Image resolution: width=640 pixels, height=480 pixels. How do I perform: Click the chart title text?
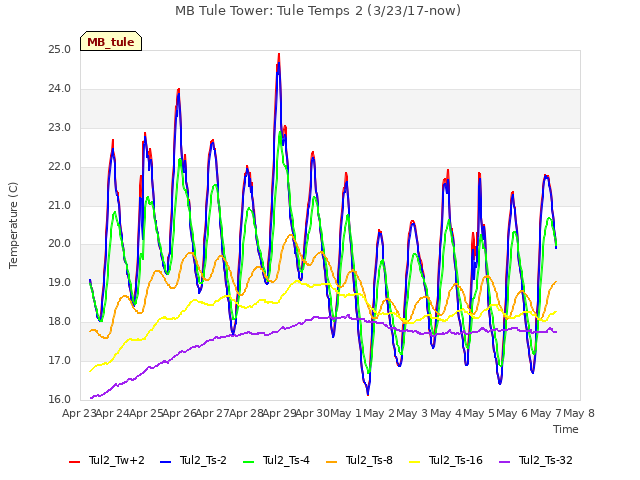(x=318, y=10)
